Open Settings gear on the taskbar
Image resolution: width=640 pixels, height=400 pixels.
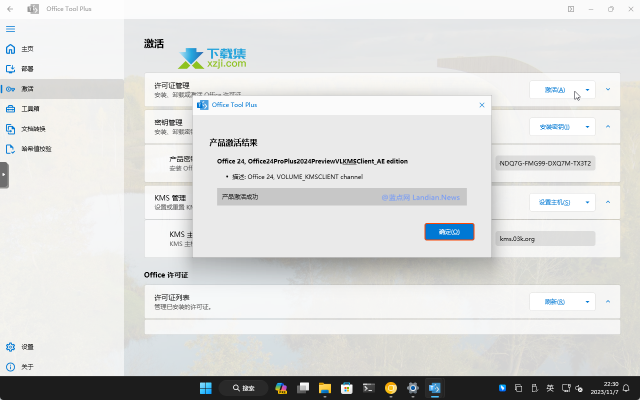click(x=413, y=388)
